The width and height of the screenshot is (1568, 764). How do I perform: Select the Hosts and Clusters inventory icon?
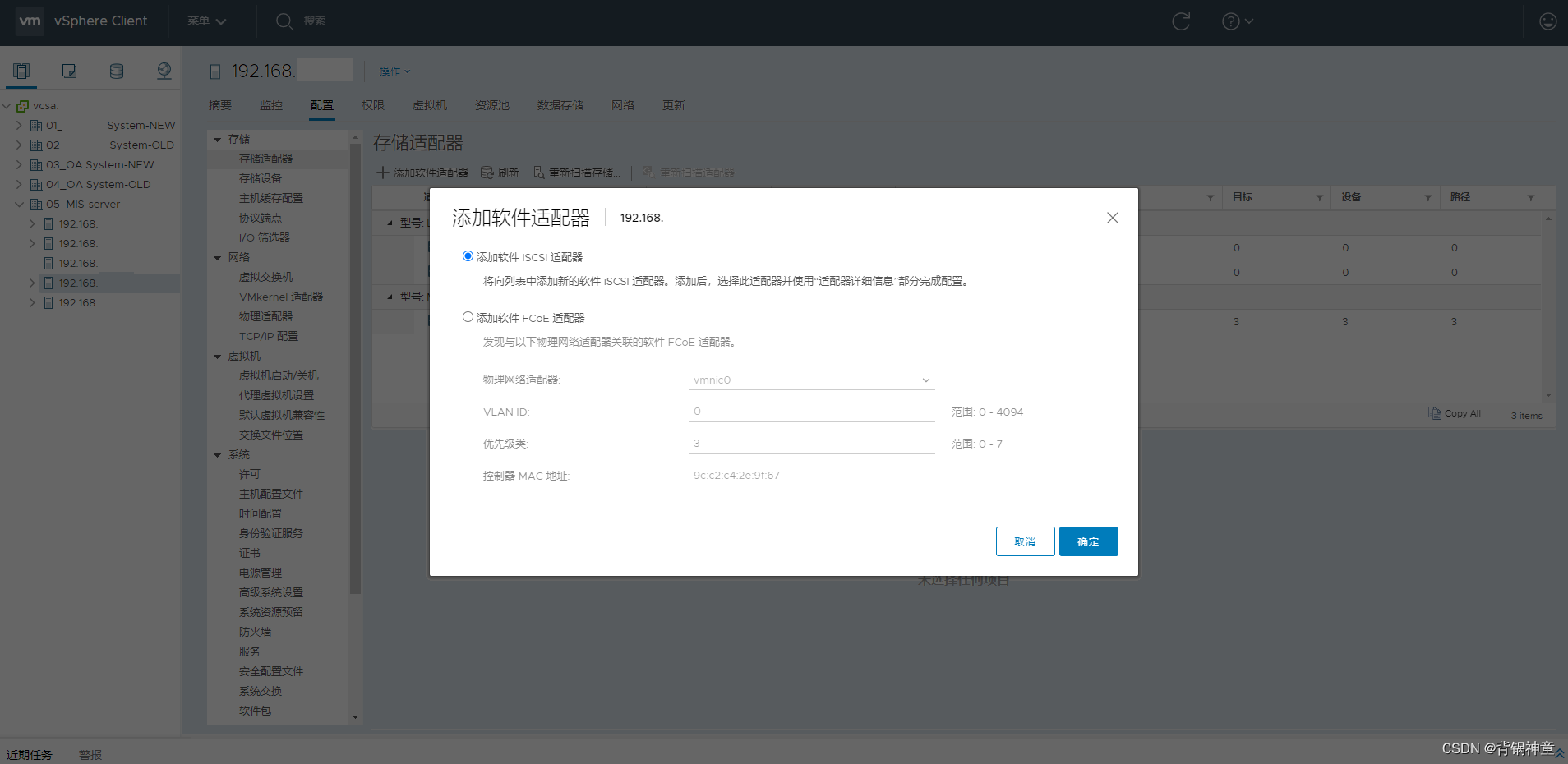(x=21, y=71)
